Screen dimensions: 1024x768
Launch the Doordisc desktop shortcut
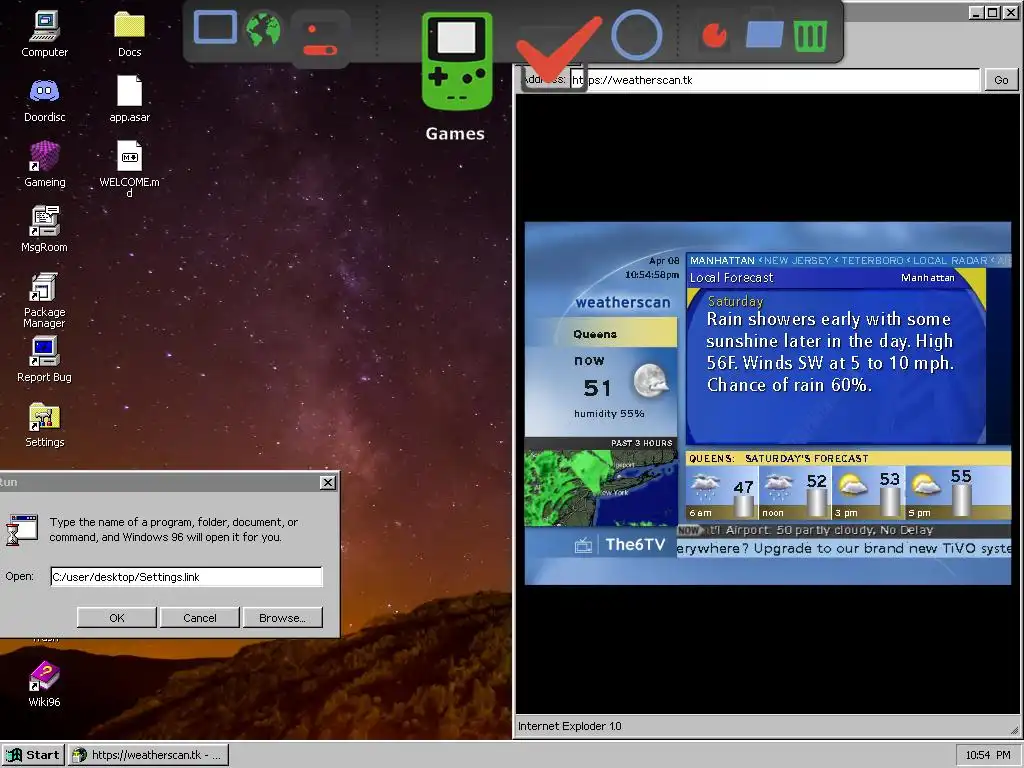tap(44, 99)
